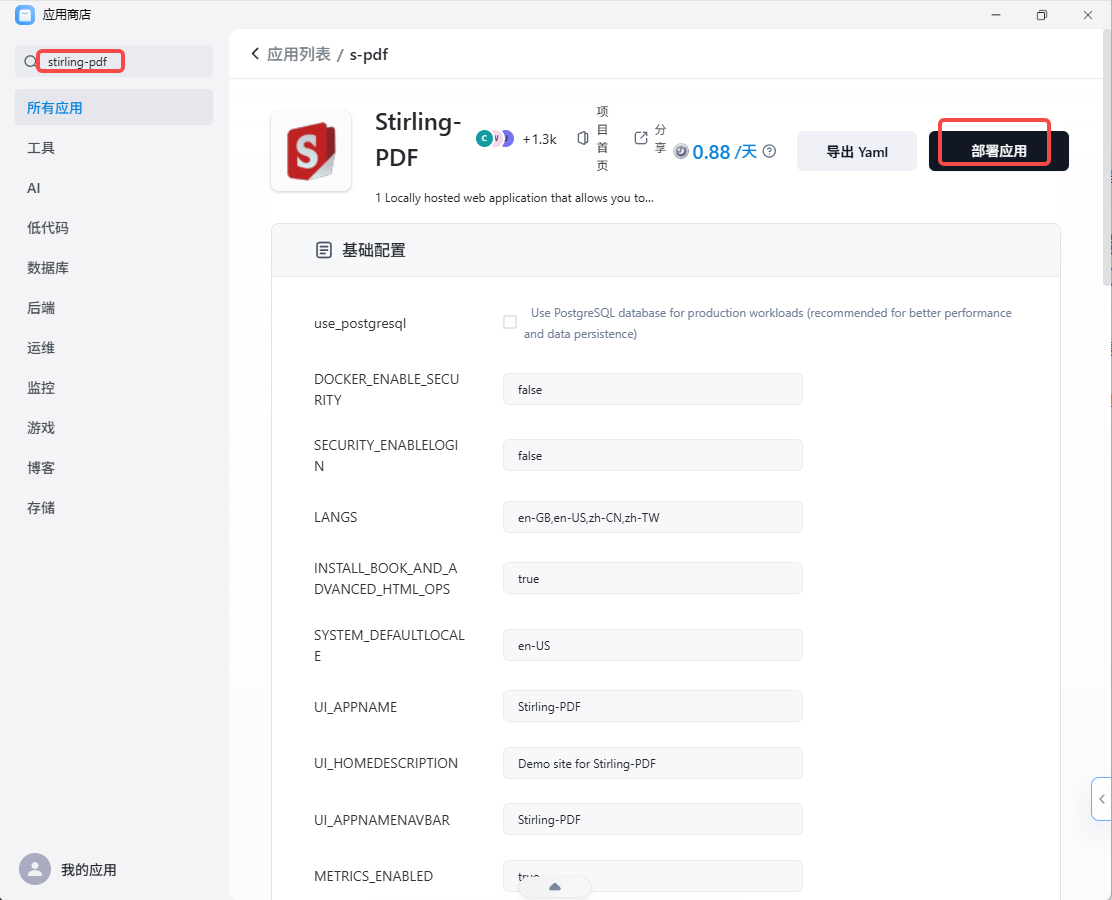Click the 'Locally hosted web application' description
The height and width of the screenshot is (900, 1112).
tap(514, 198)
